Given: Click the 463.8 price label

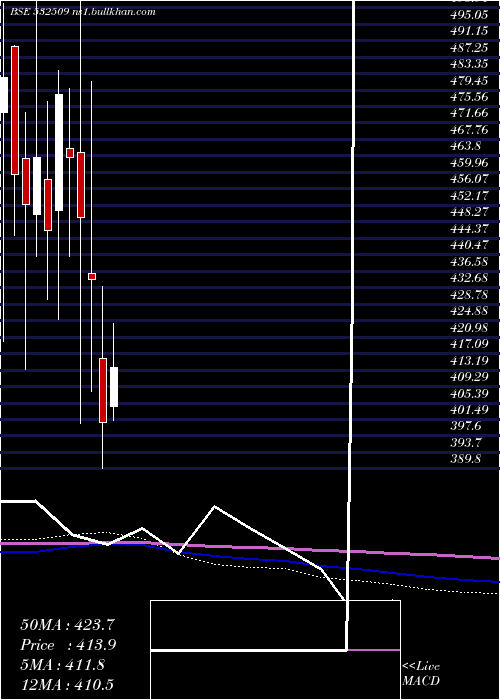Looking at the screenshot, I should (466, 146).
